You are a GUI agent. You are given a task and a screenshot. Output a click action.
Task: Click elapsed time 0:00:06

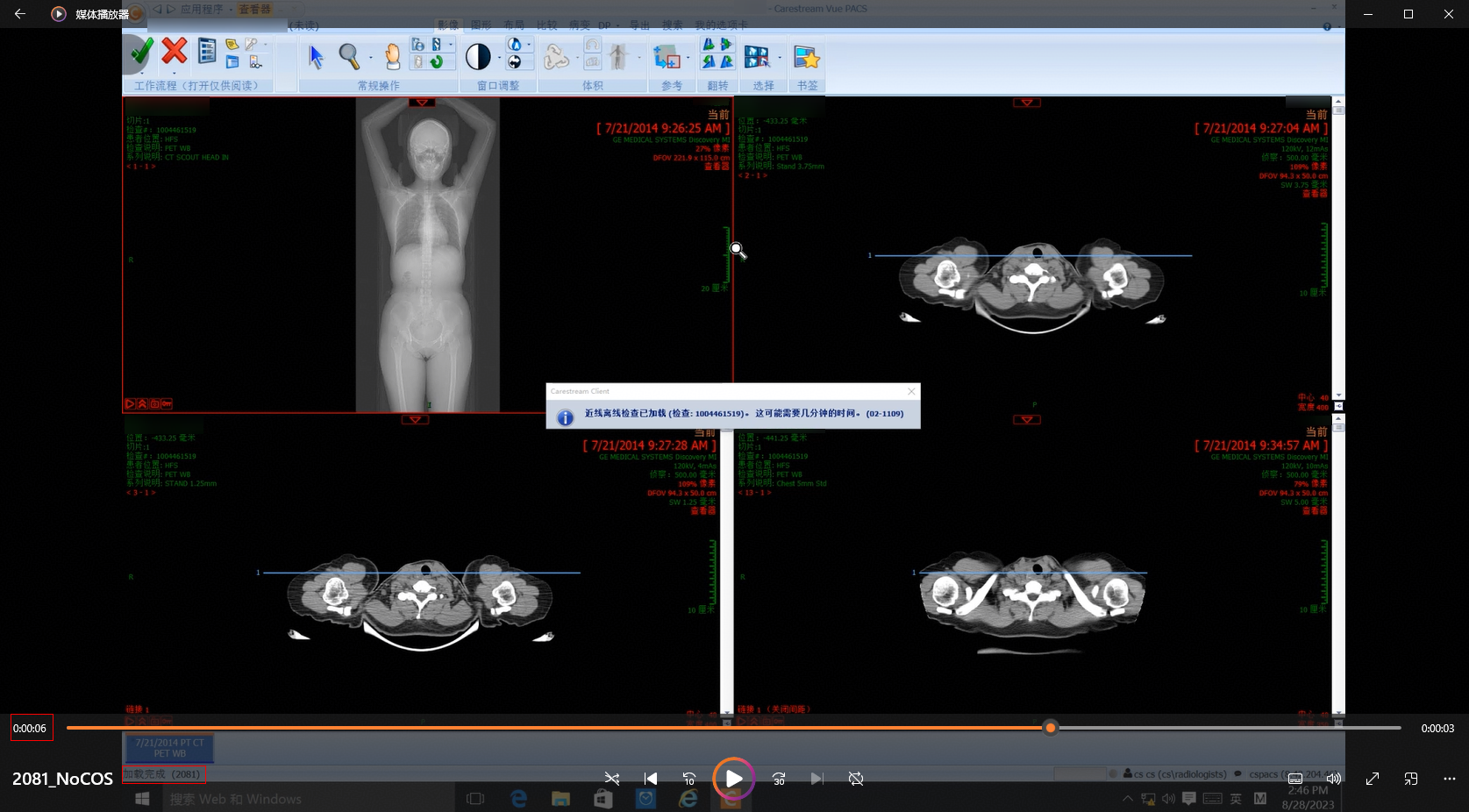click(30, 728)
